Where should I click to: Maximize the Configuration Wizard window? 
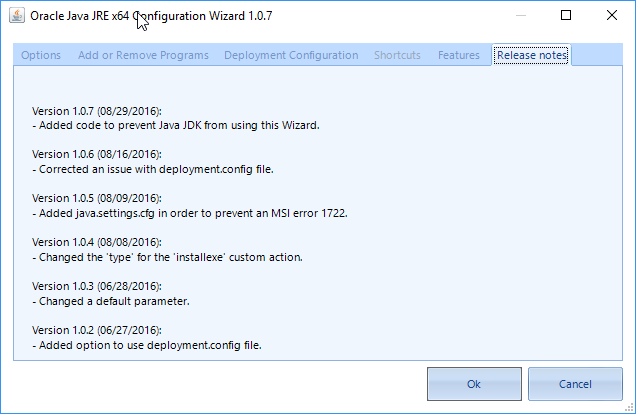click(566, 15)
